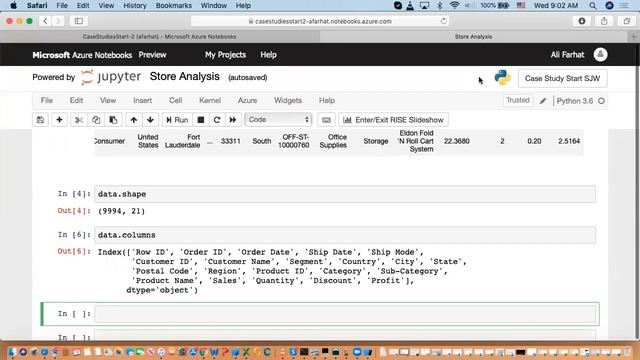Screen dimensions: 640x360
Task: Click the Safari address bar
Action: (x=320, y=21)
